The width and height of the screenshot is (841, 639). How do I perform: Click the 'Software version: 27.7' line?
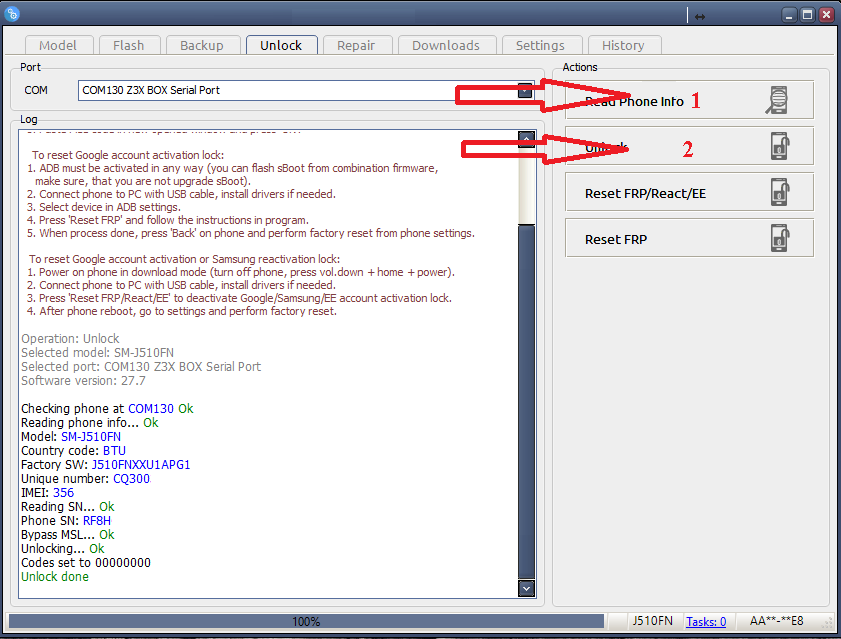[x=83, y=381]
